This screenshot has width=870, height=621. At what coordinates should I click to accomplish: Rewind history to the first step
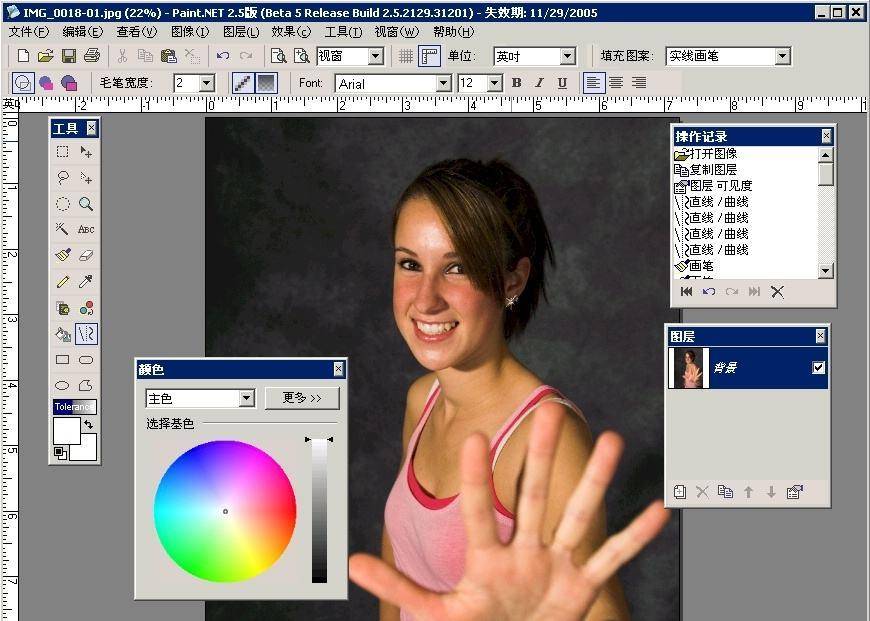pos(686,291)
